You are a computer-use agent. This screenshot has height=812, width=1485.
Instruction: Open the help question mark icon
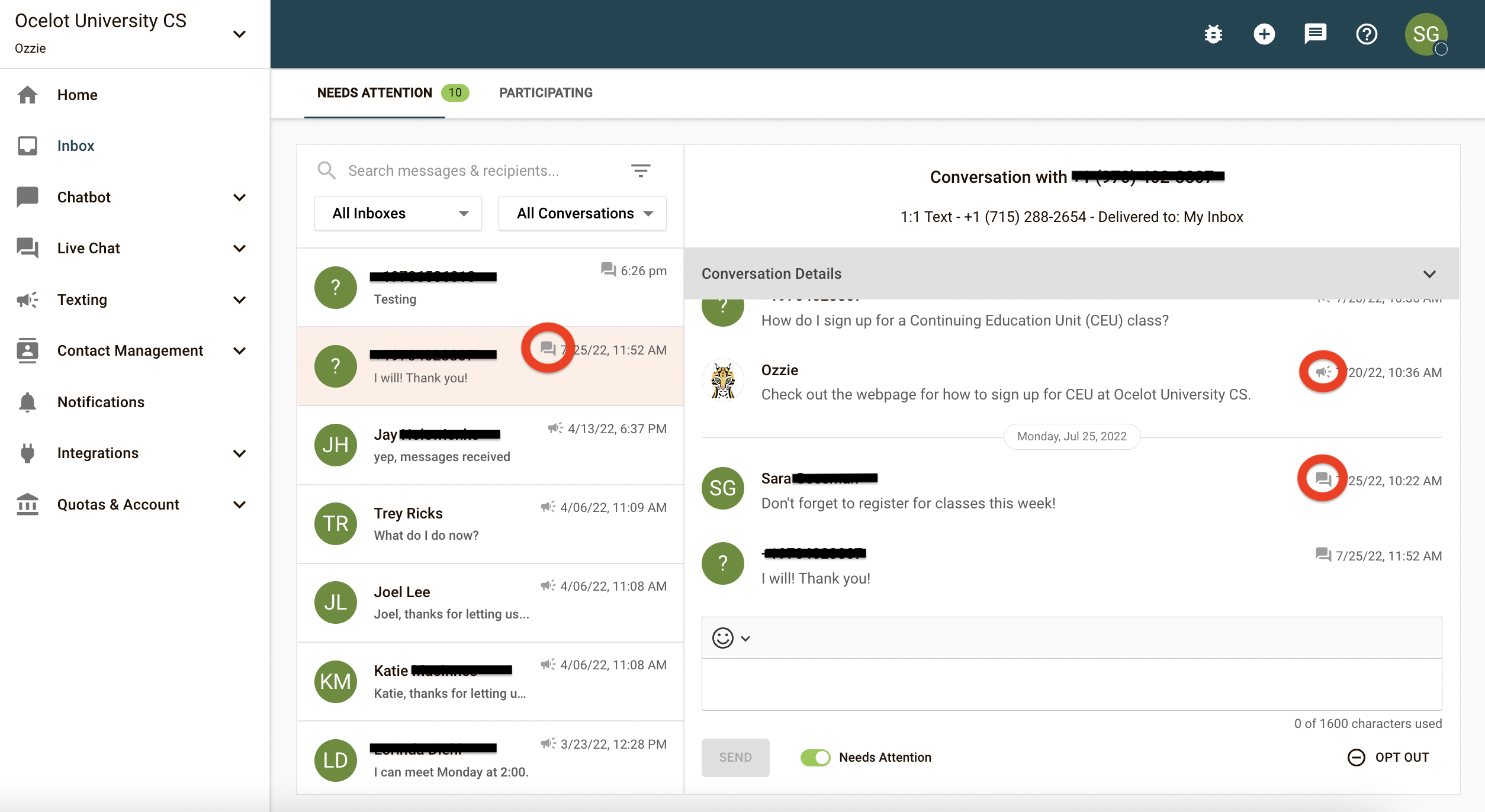[x=1367, y=34]
